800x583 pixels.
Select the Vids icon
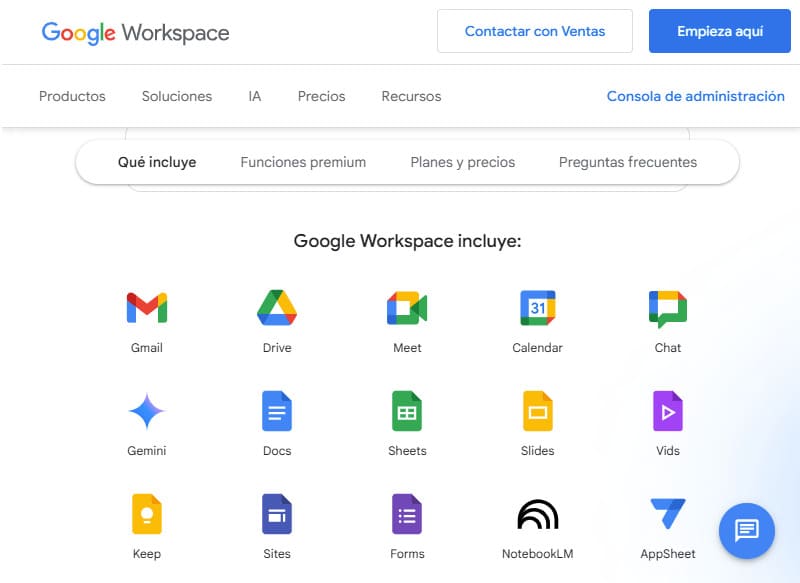(x=667, y=411)
